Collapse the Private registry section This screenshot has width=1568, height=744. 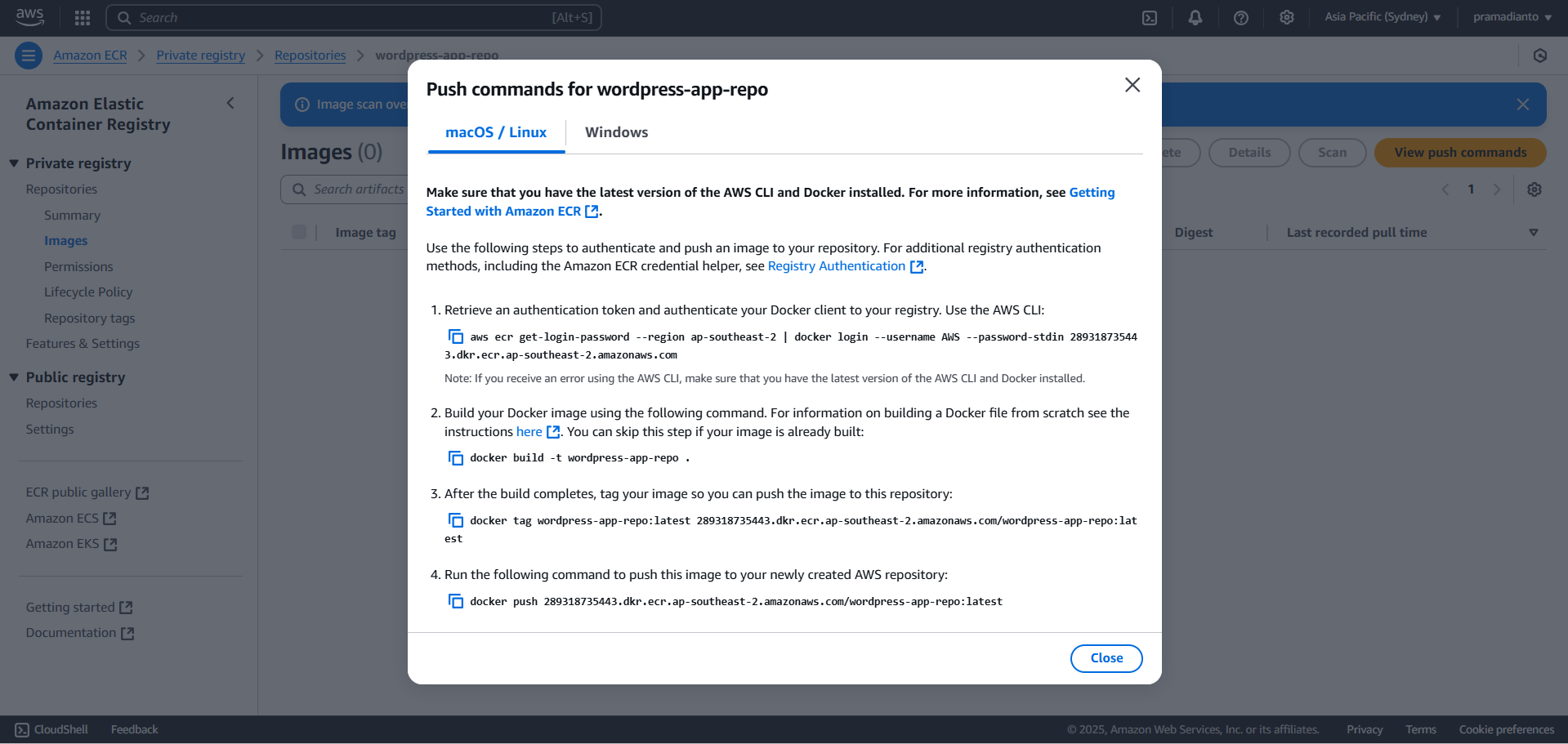(x=14, y=163)
